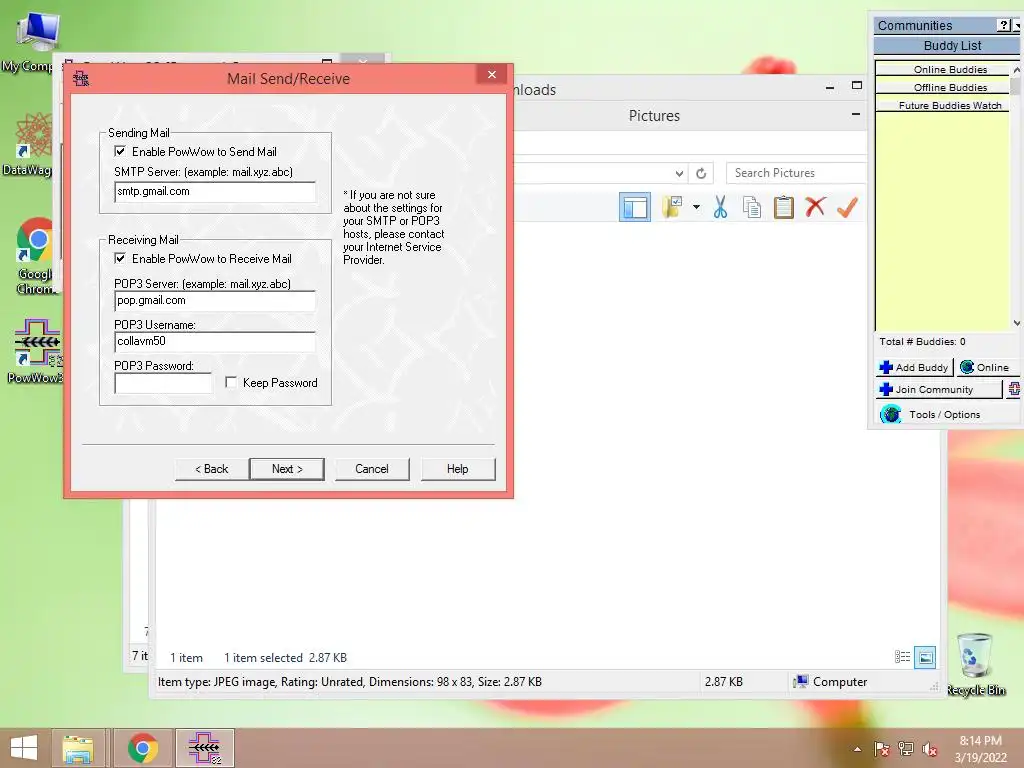Toggle Enable PowWow to Send Mail checkbox
Image resolution: width=1024 pixels, height=768 pixels.
(120, 152)
